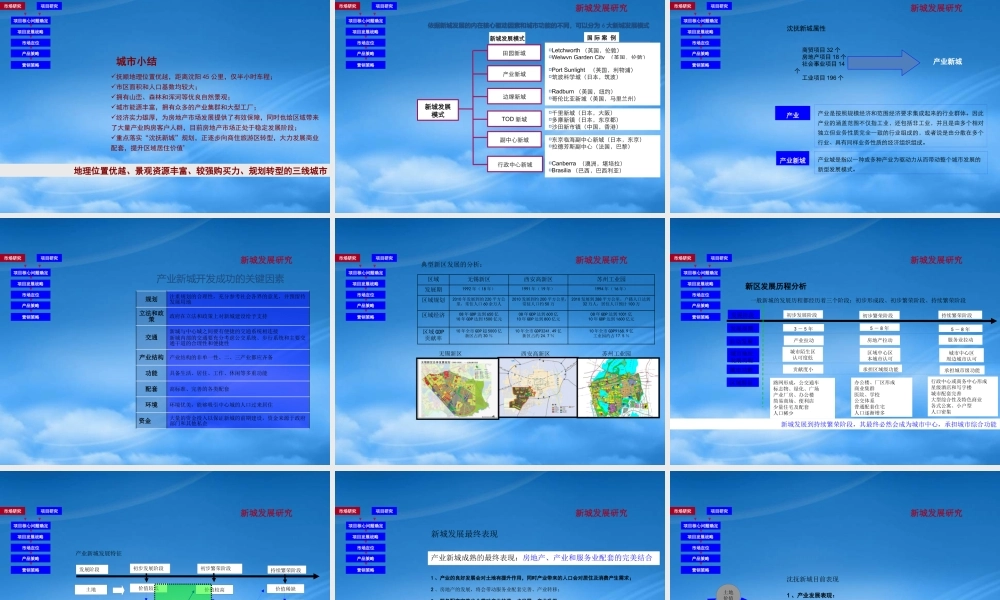Click the 行政中心新城 box
Screen dimensions: 1000x600
point(514,164)
